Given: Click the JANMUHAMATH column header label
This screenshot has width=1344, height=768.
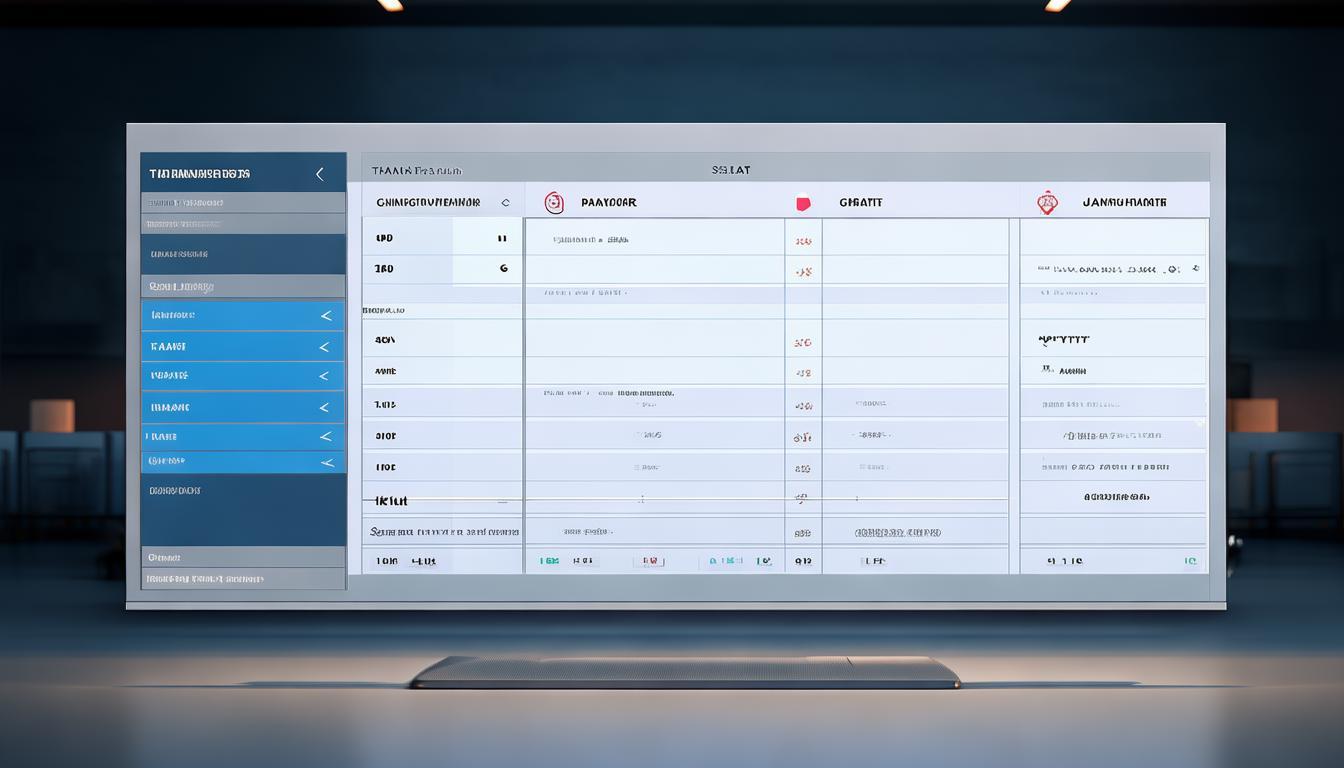Looking at the screenshot, I should click(x=1124, y=203).
